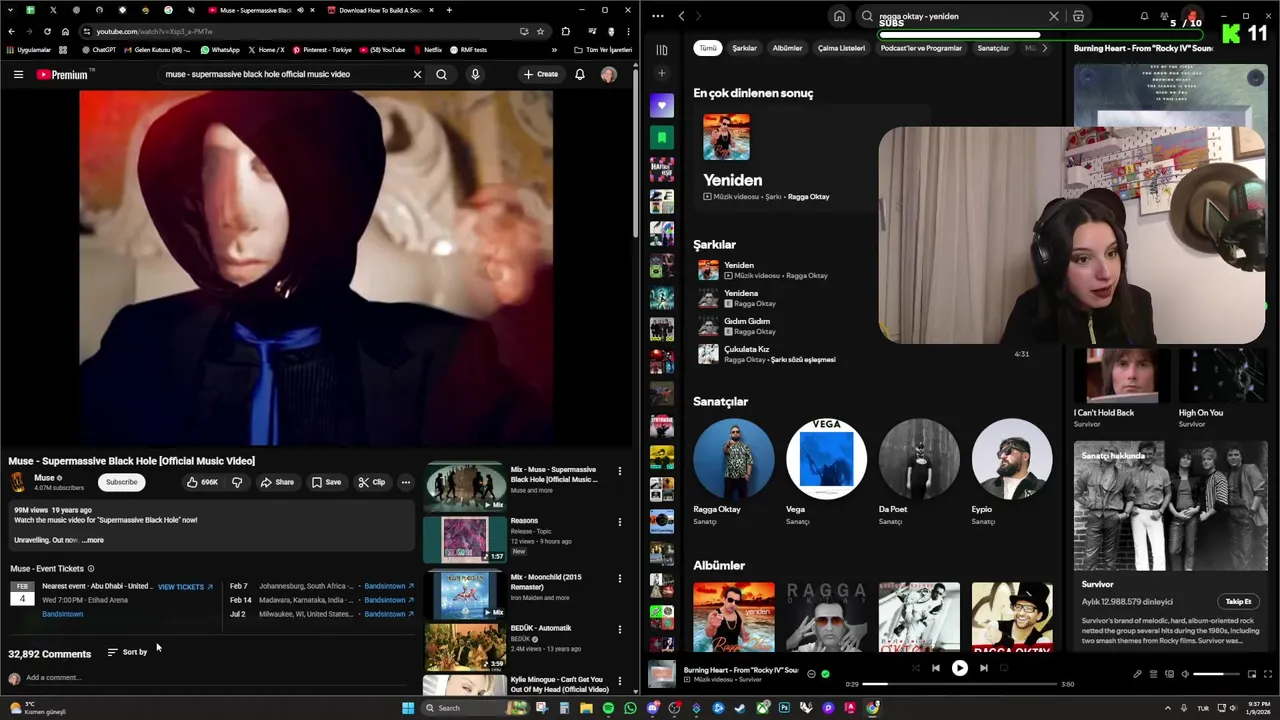Open the Netflix bookmark
The image size is (1280, 720).
coord(427,50)
